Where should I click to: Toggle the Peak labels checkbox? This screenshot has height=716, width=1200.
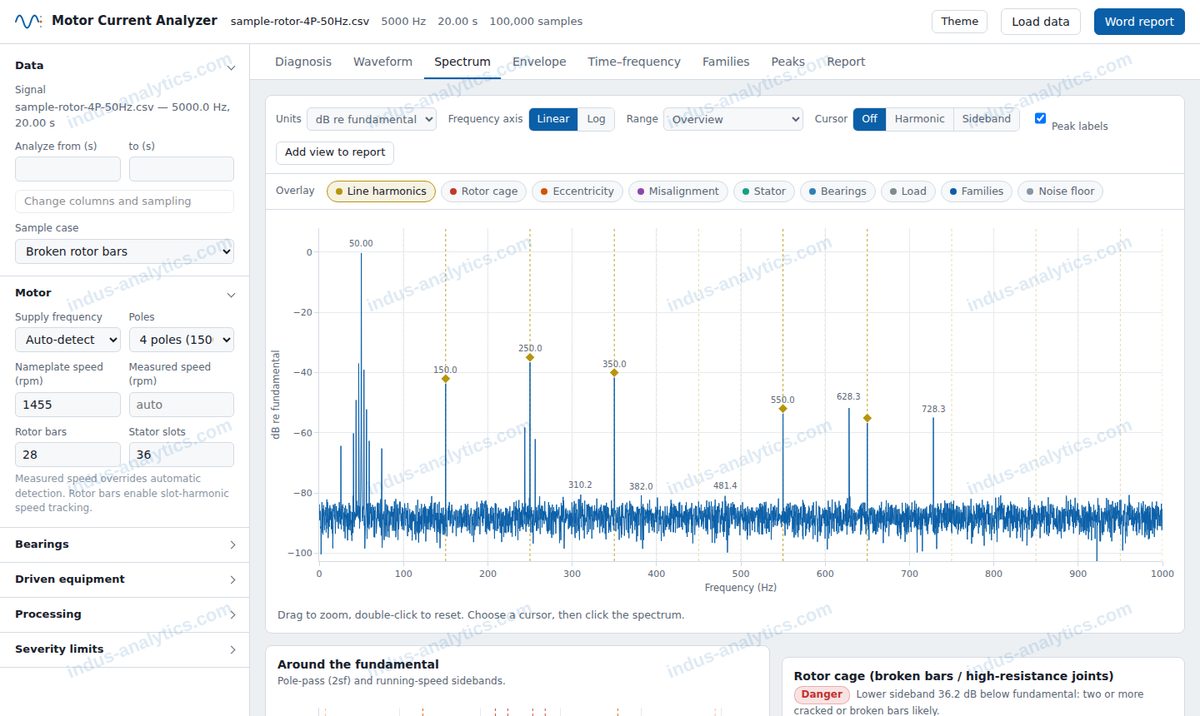point(1041,118)
